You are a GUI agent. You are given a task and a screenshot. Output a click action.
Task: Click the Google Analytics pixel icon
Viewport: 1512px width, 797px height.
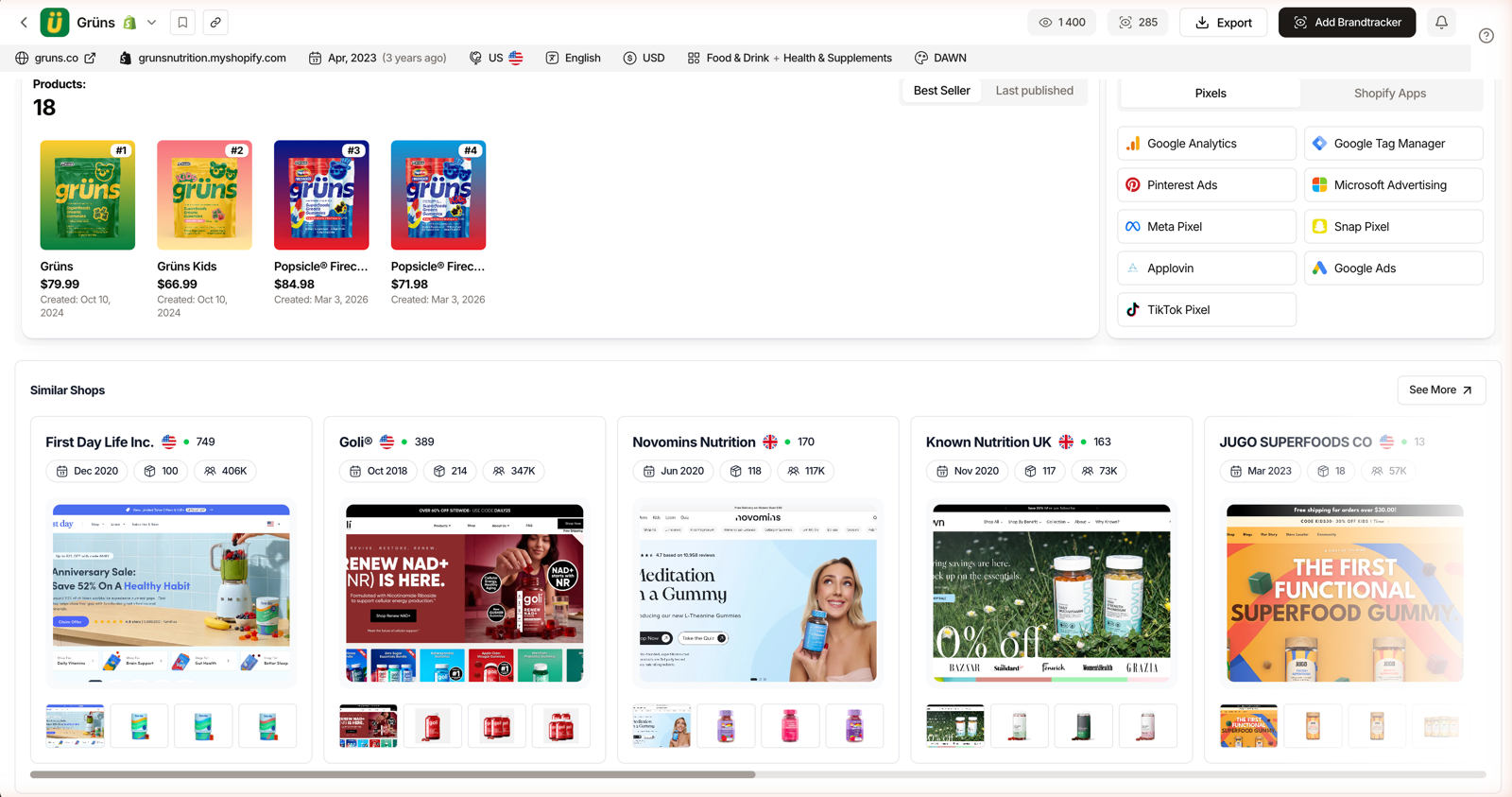tap(1133, 144)
